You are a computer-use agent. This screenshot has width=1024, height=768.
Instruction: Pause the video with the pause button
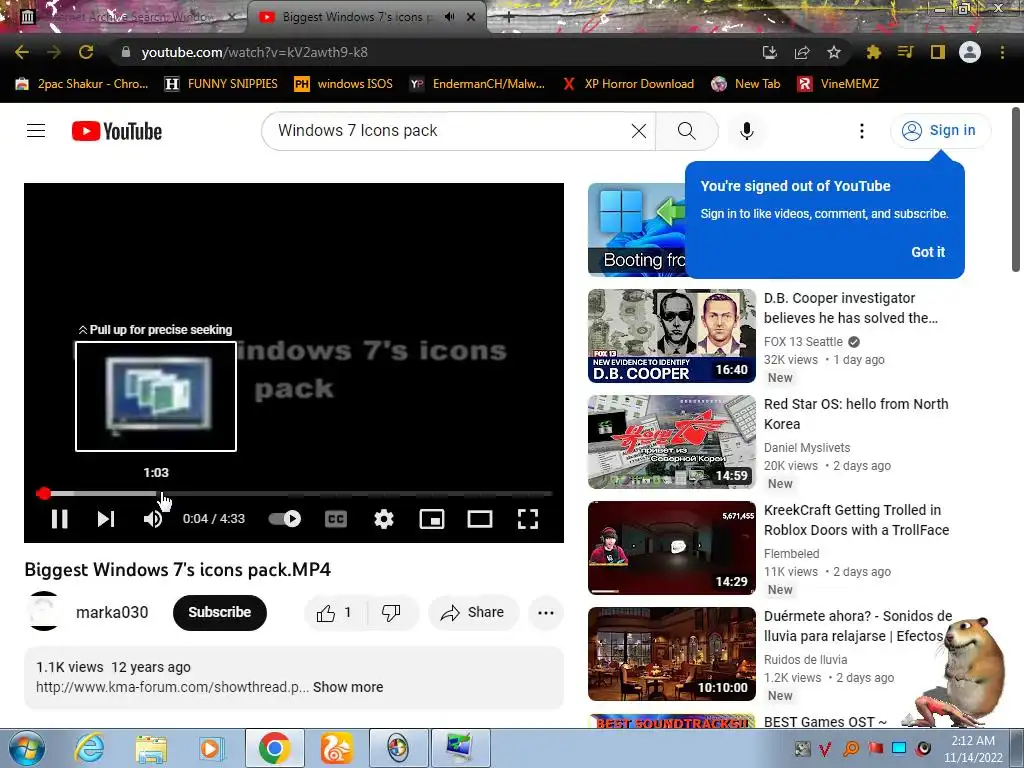pyautogui.click(x=59, y=519)
